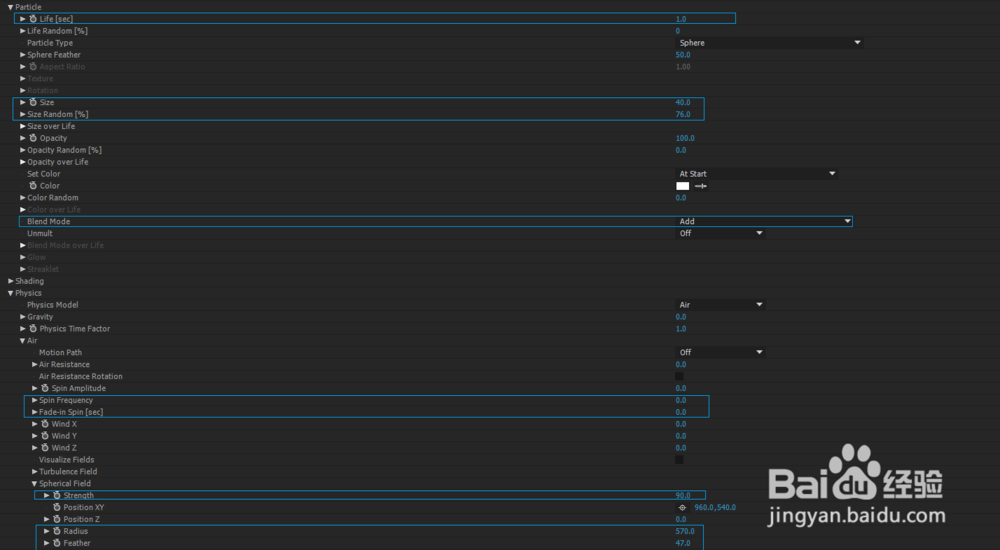Toggle stopwatch for Feather
1000x550 pixels.
click(x=57, y=543)
